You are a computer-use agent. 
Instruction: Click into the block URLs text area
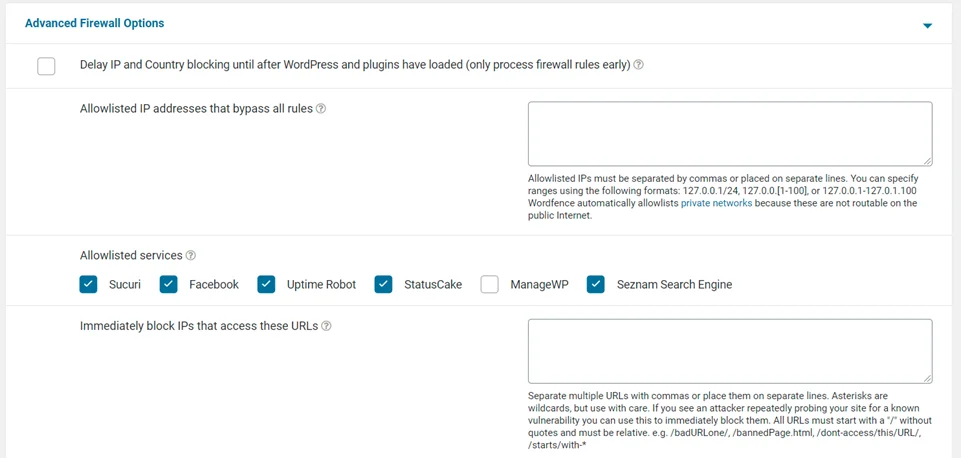pos(730,351)
